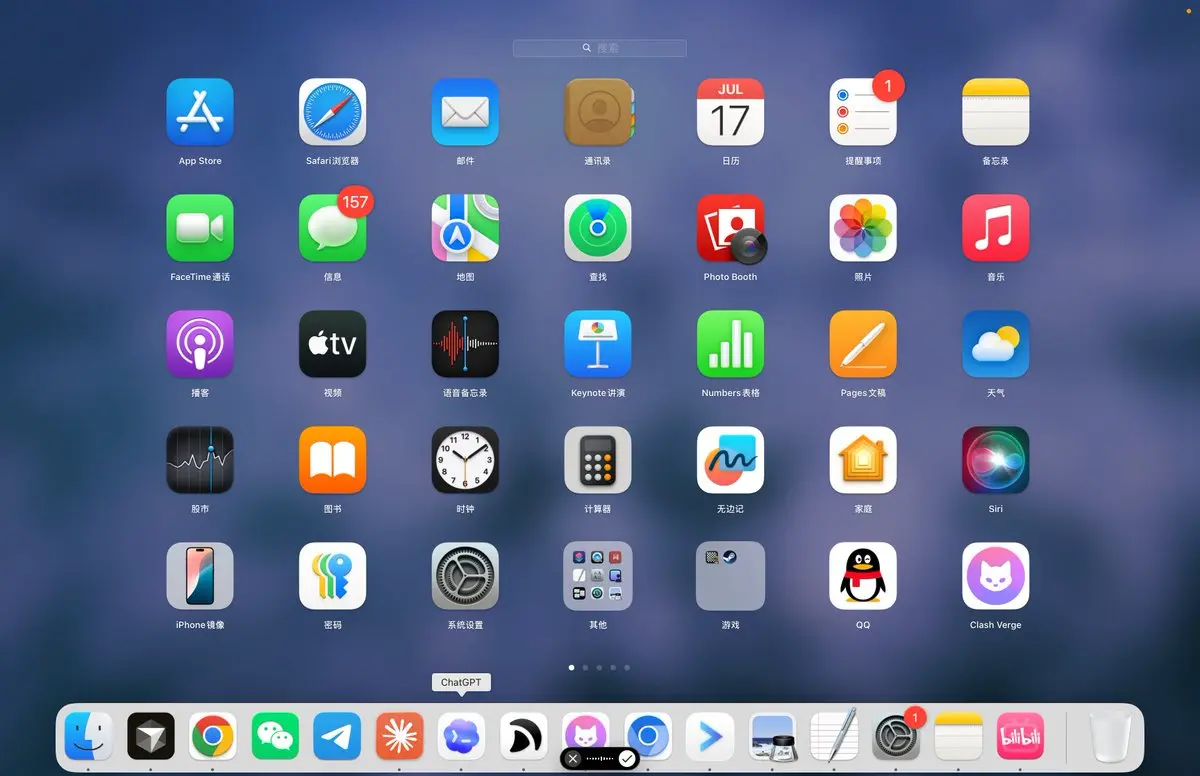Open yellow Notes icon in Dock
This screenshot has height=776, width=1200.
pos(958,737)
